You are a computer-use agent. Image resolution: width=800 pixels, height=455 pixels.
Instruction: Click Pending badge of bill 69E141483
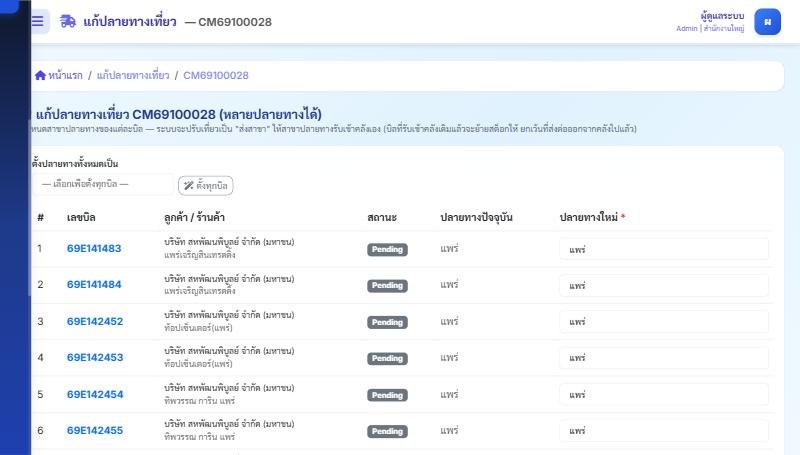point(387,249)
